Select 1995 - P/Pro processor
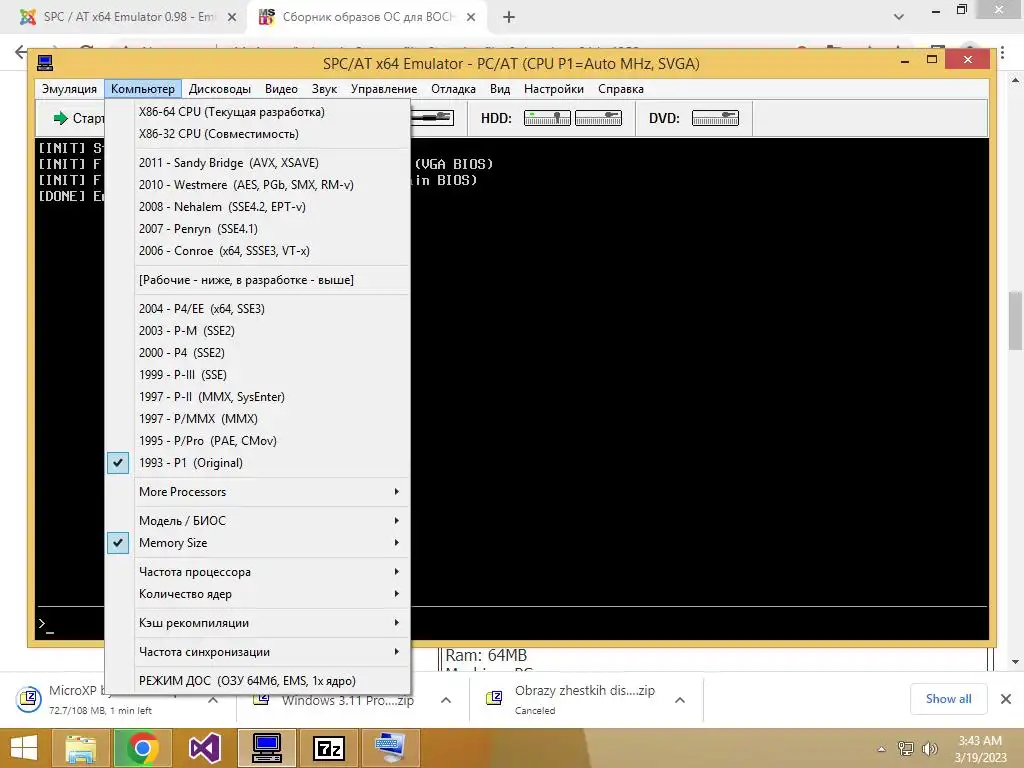Image resolution: width=1024 pixels, height=768 pixels. pos(257,441)
